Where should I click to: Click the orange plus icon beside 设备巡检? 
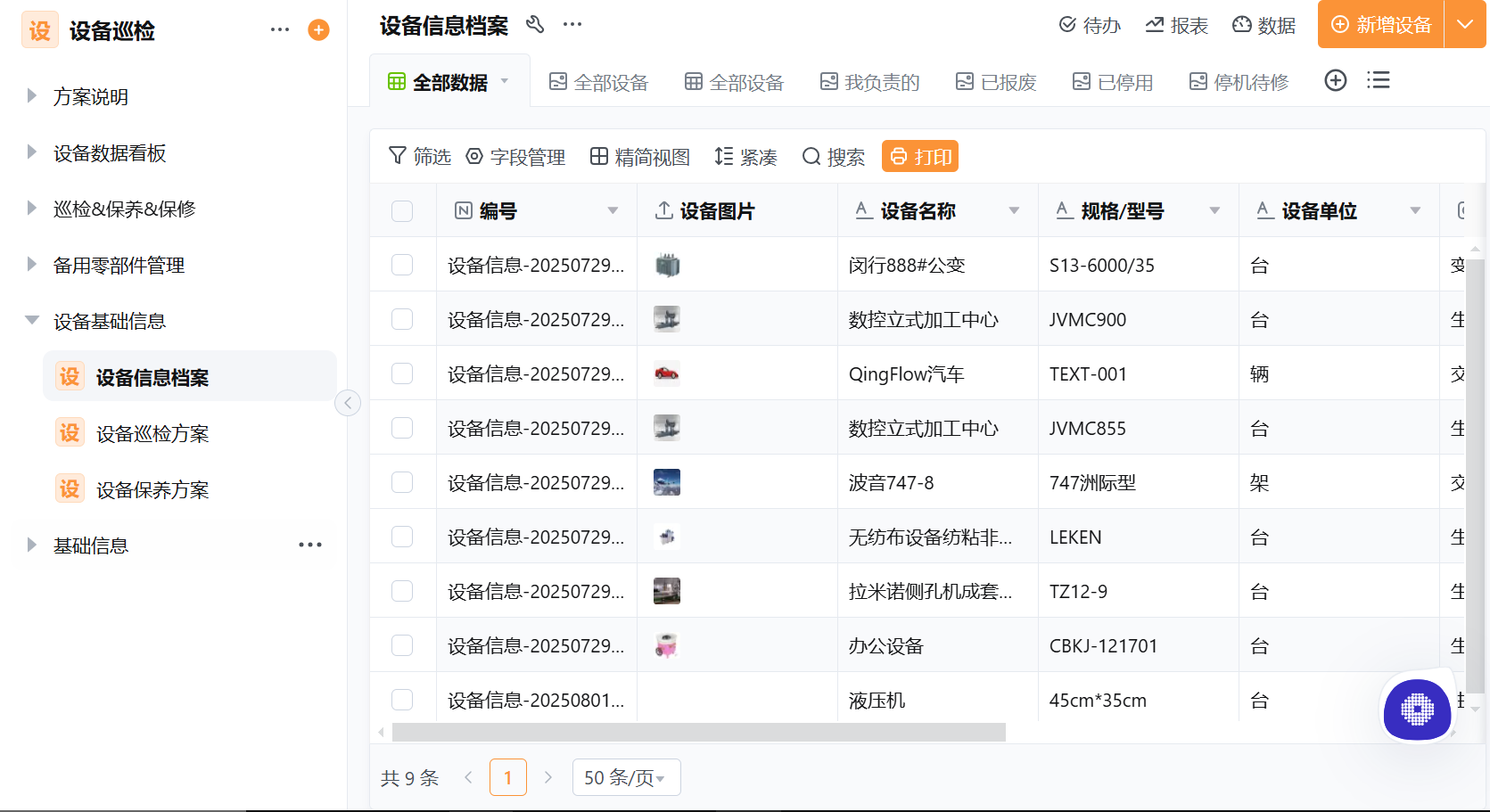click(x=317, y=29)
